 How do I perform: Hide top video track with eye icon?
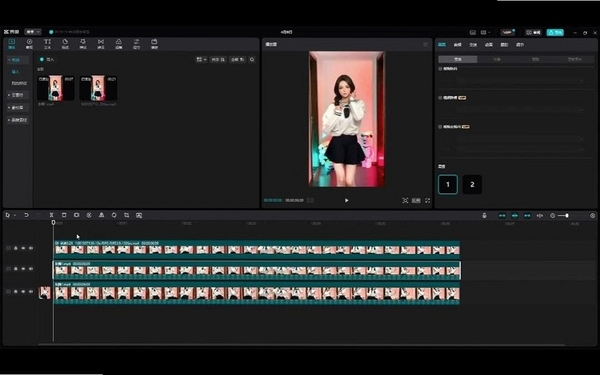(x=23, y=248)
